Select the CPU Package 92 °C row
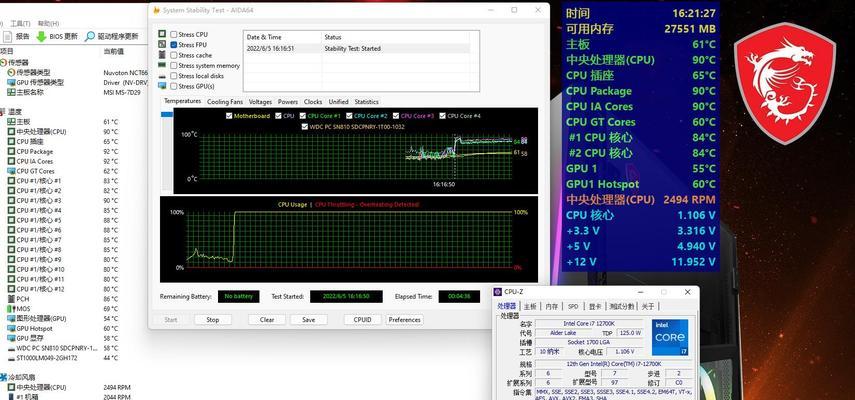Screen dimensions: 855x400 (x=65, y=151)
